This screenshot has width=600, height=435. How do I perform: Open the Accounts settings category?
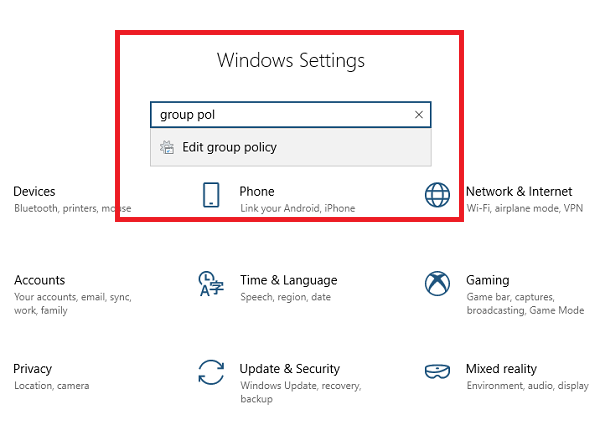(40, 280)
